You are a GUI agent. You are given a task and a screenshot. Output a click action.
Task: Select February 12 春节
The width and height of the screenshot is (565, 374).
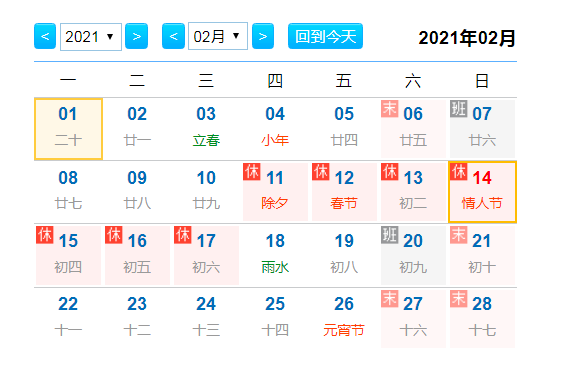pos(344,192)
